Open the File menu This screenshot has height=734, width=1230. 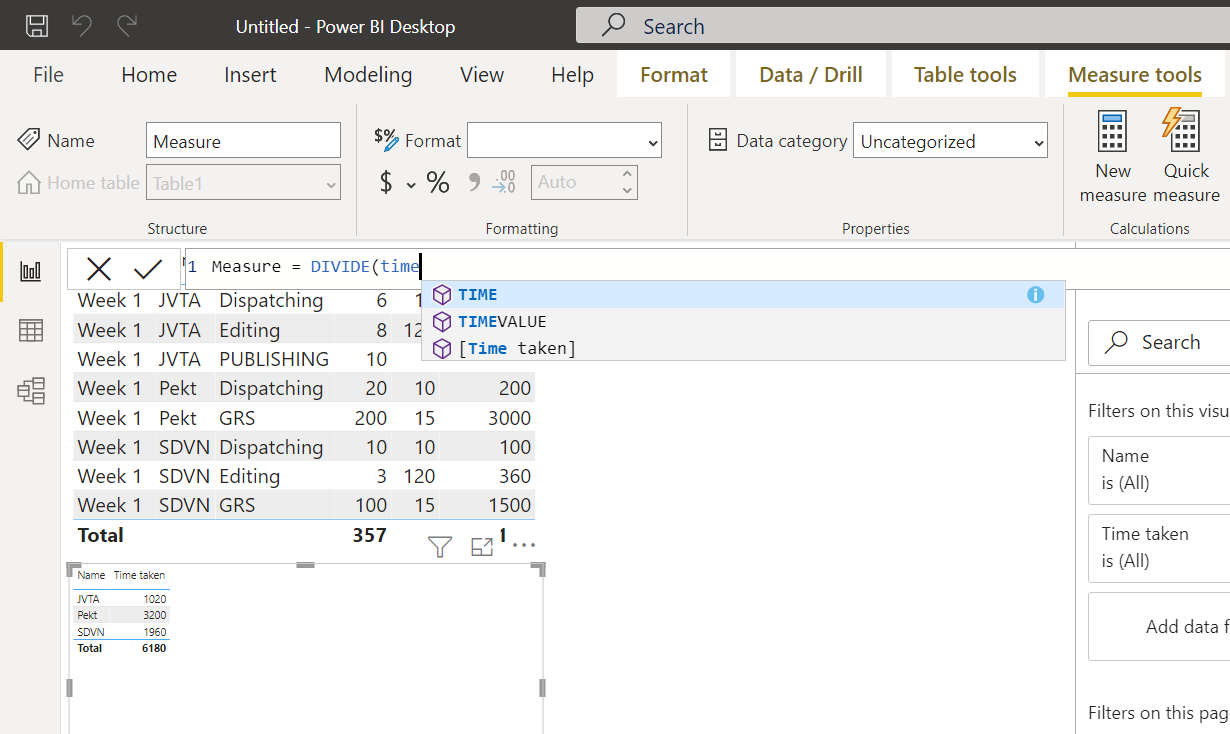tap(48, 75)
